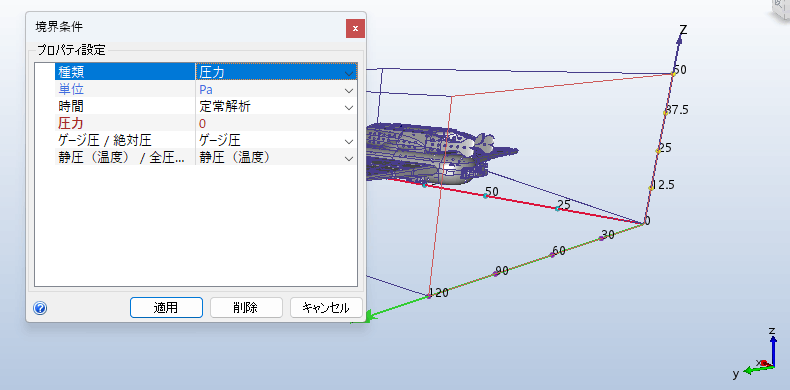Click the 37.5 tick on the Z axis
The width and height of the screenshot is (790, 390).
coord(677,110)
